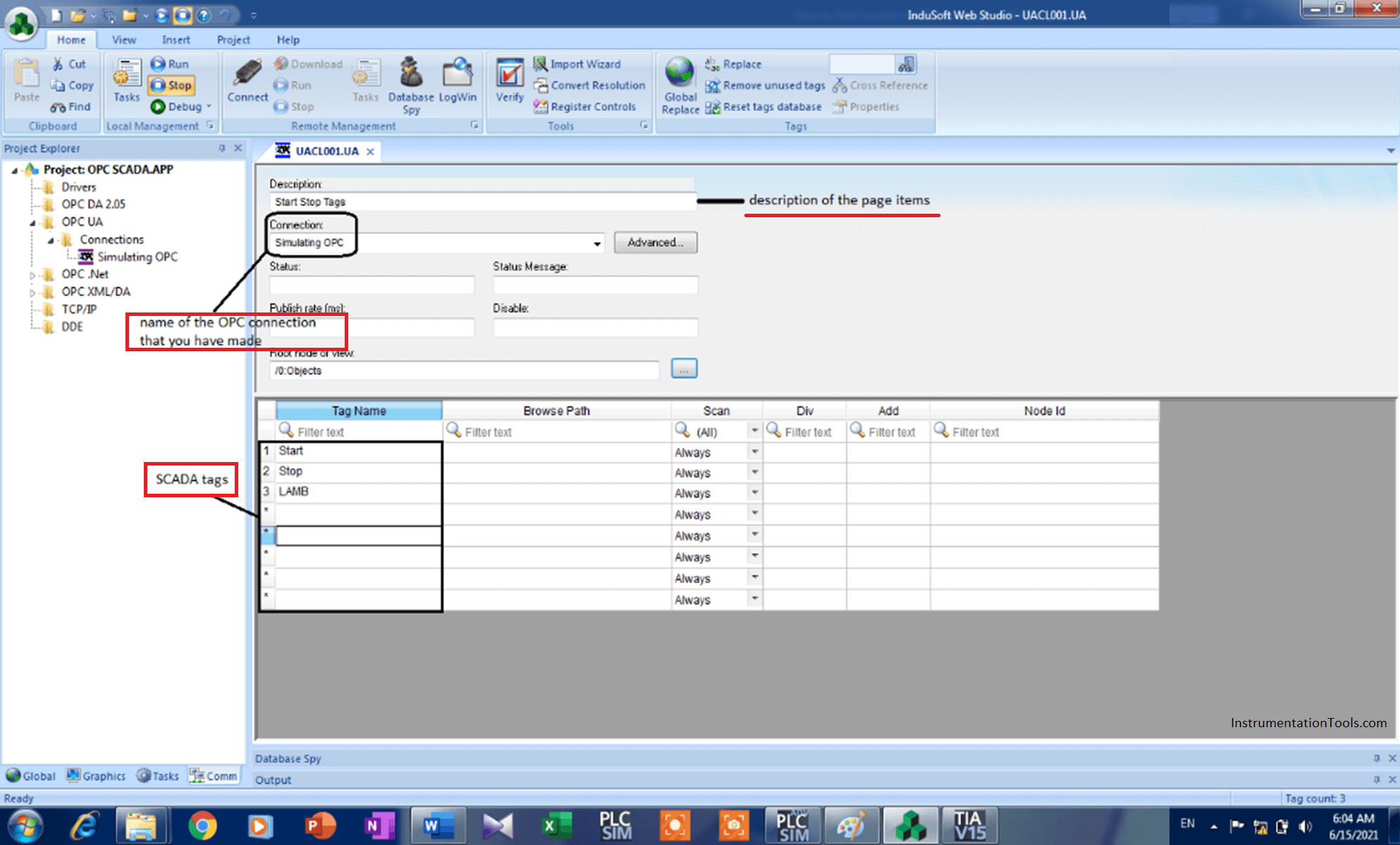
Task: Click the Node Id column header
Action: [x=1044, y=411]
